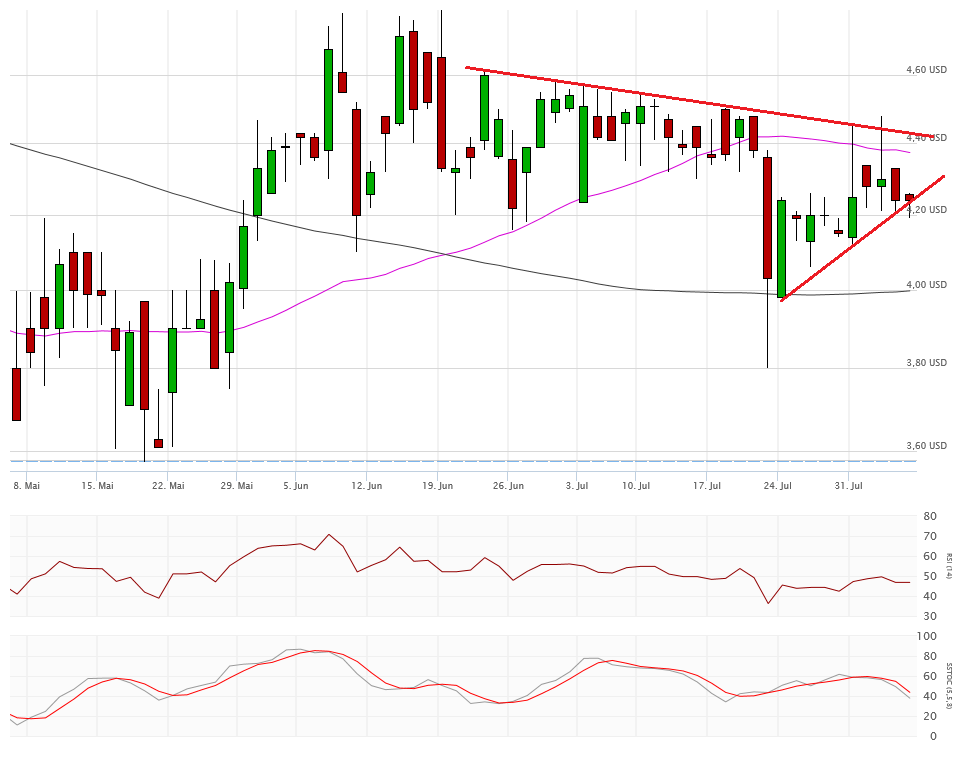Select the 24. Jul date label
The height and width of the screenshot is (765, 968).
coord(778,486)
